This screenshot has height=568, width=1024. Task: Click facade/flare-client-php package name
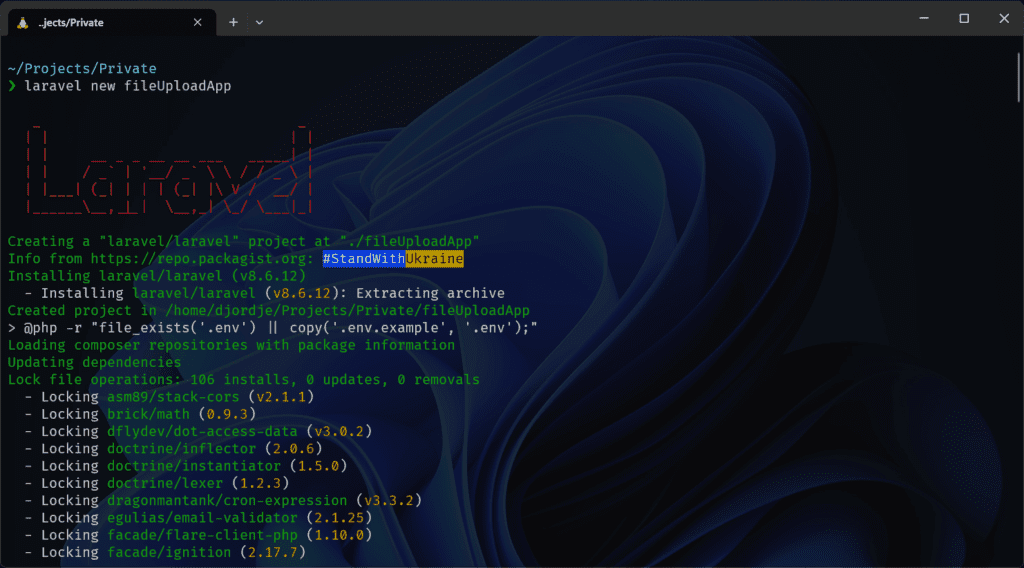(202, 535)
